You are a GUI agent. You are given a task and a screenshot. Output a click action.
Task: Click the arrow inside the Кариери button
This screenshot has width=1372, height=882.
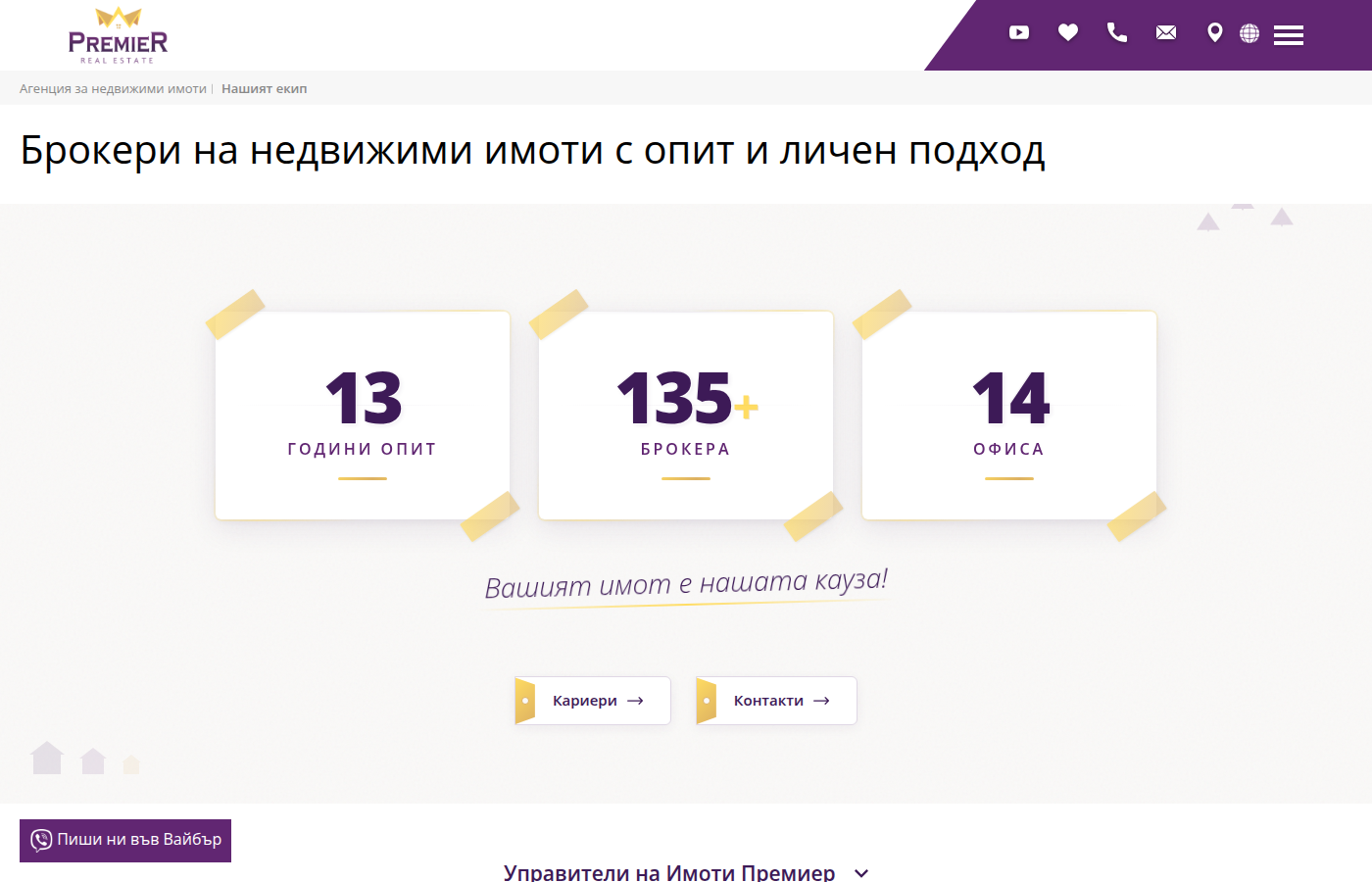[x=637, y=701]
